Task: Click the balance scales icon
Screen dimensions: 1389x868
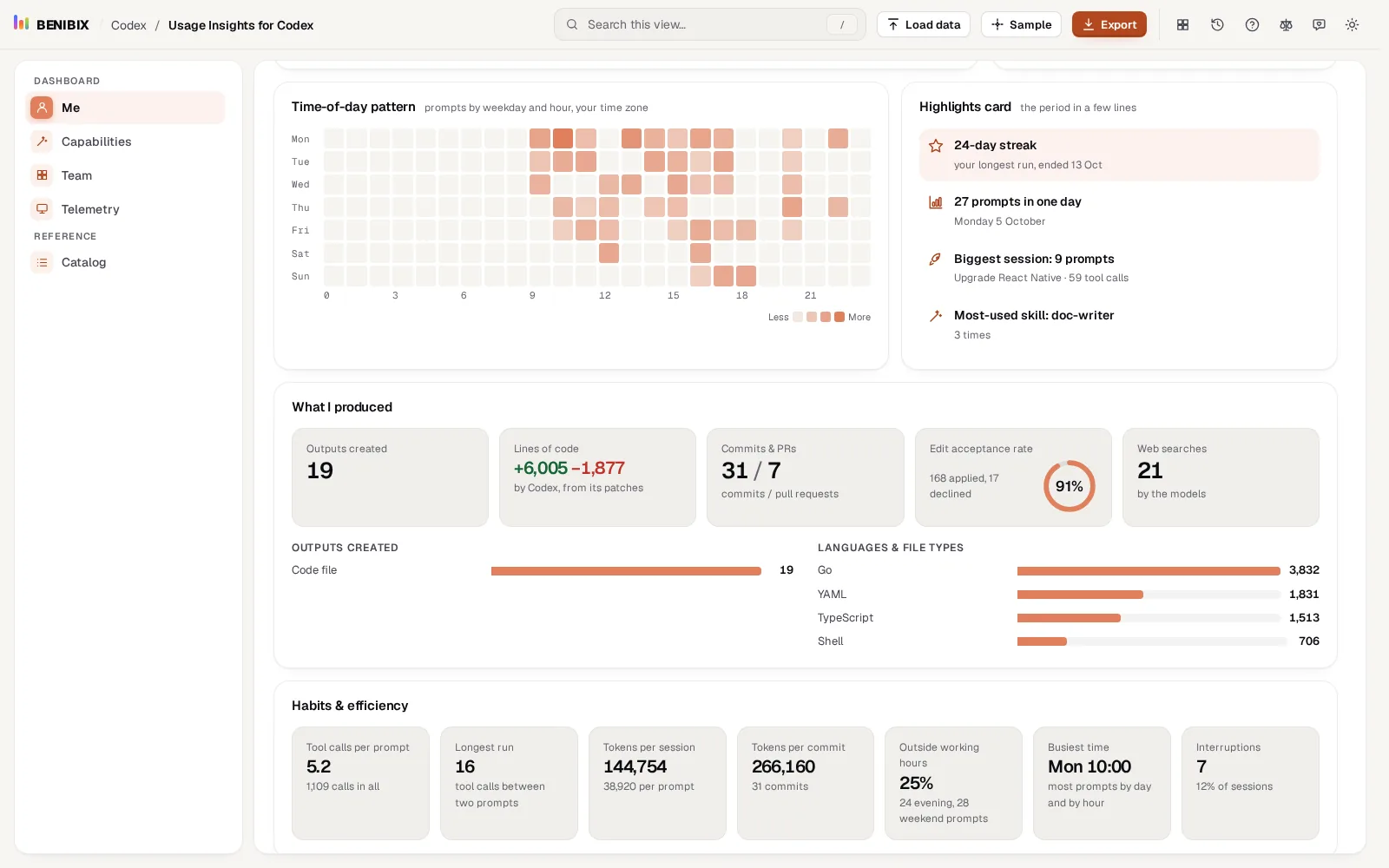Action: [1286, 24]
